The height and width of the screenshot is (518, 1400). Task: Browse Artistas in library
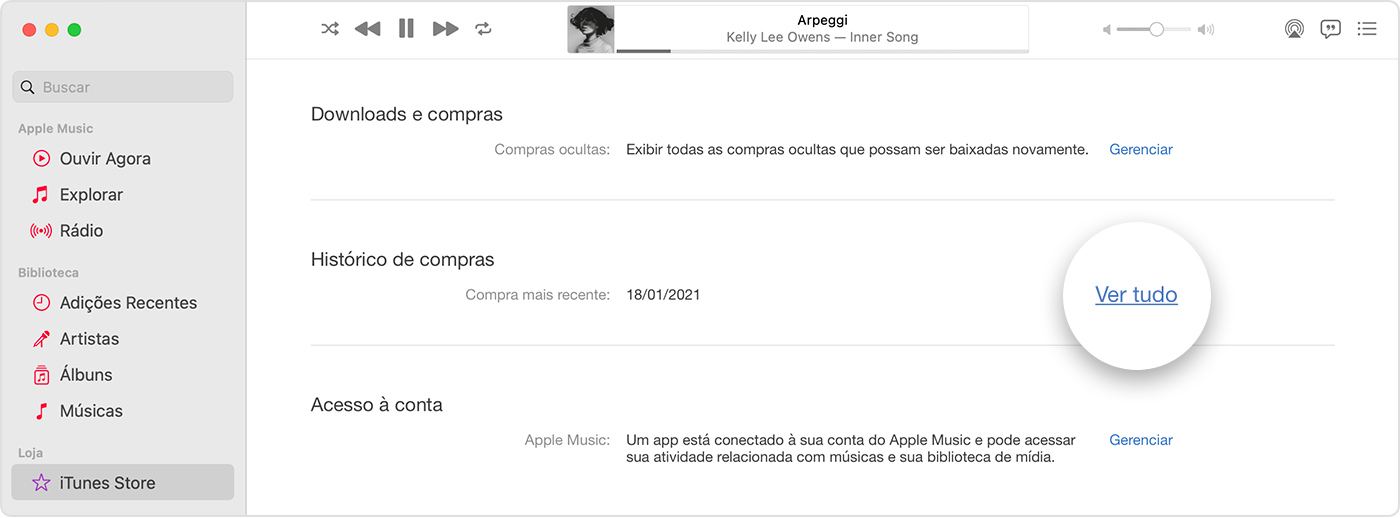[x=89, y=338]
